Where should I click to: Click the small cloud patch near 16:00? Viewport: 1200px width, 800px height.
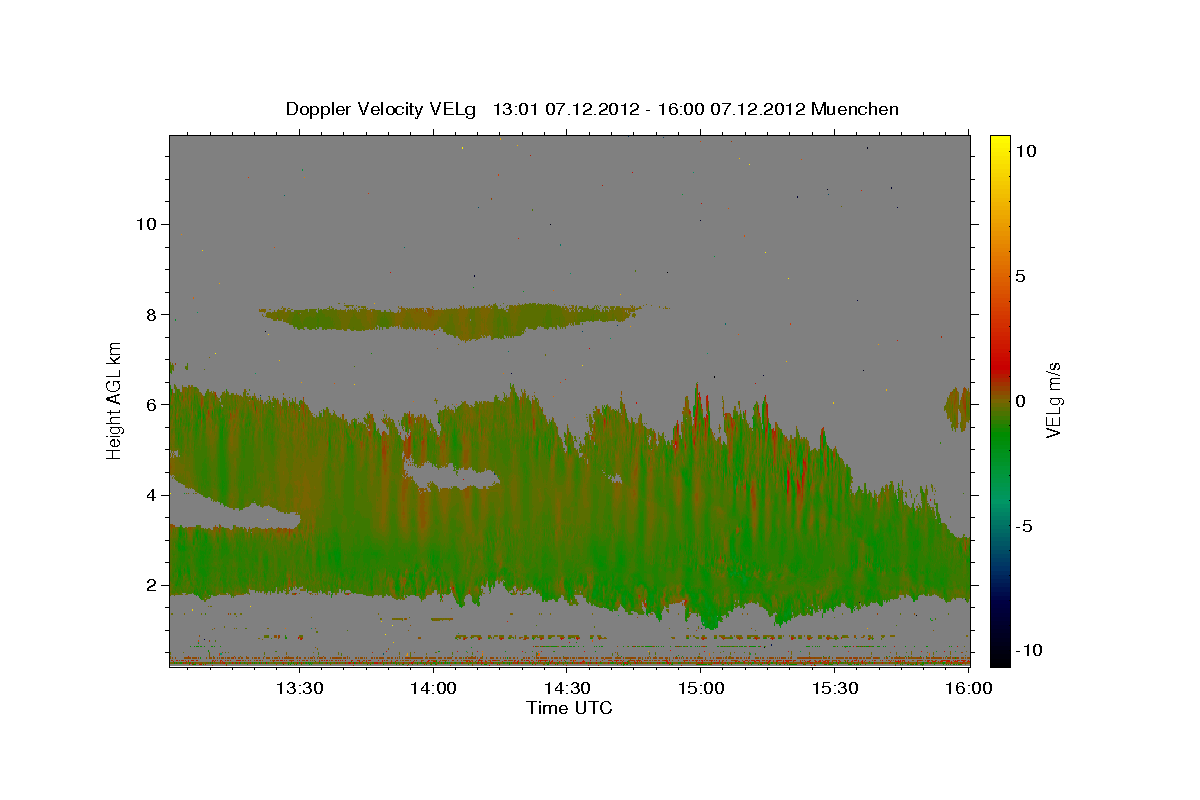[957, 409]
